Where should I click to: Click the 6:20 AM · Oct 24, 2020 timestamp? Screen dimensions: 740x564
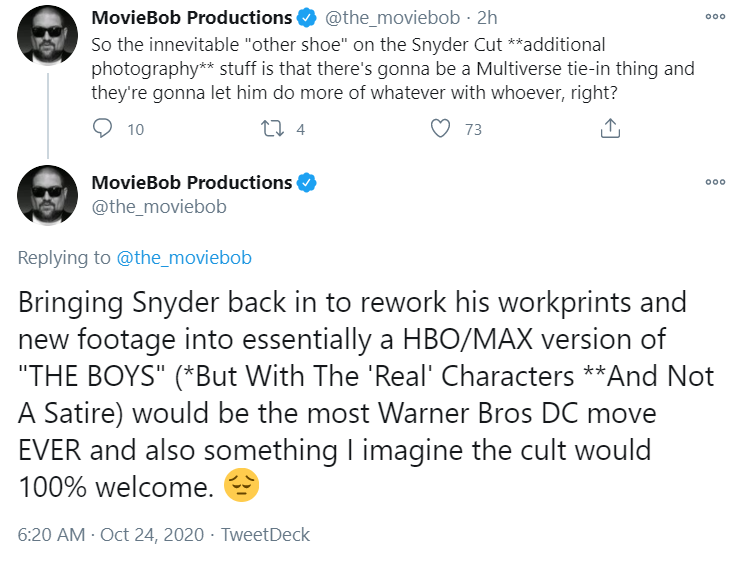point(110,535)
